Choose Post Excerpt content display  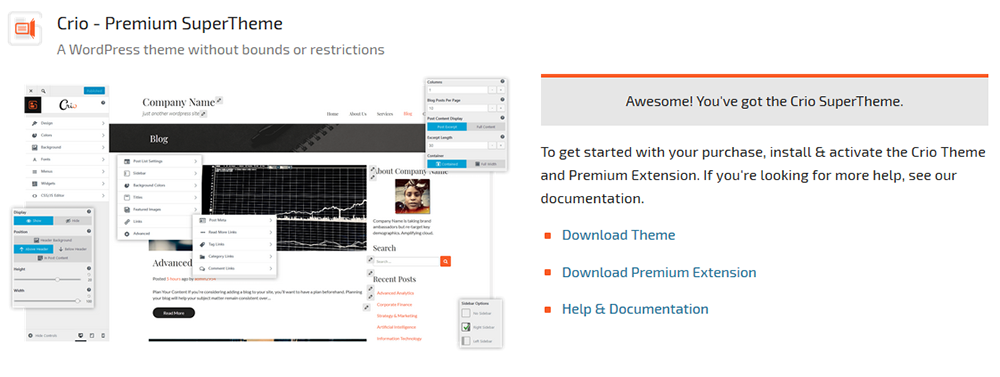click(x=447, y=127)
